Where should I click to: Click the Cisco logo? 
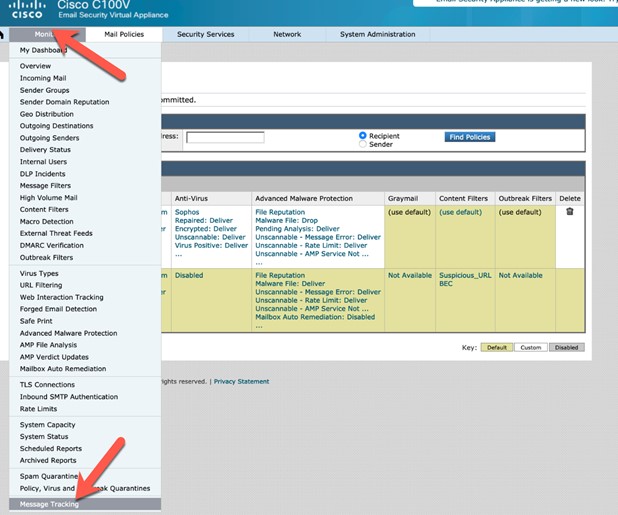coord(27,10)
